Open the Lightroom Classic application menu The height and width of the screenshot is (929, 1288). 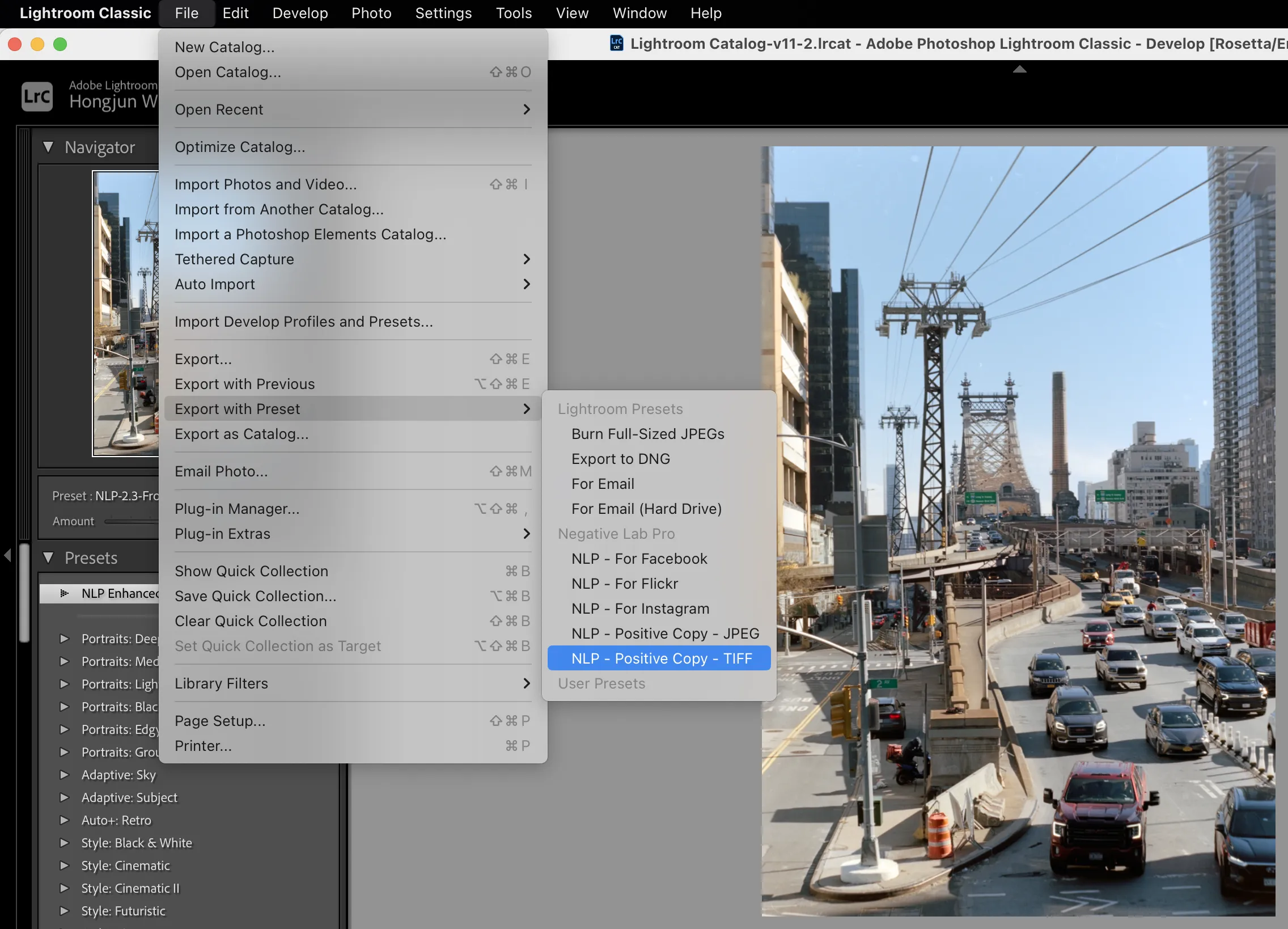pyautogui.click(x=85, y=13)
